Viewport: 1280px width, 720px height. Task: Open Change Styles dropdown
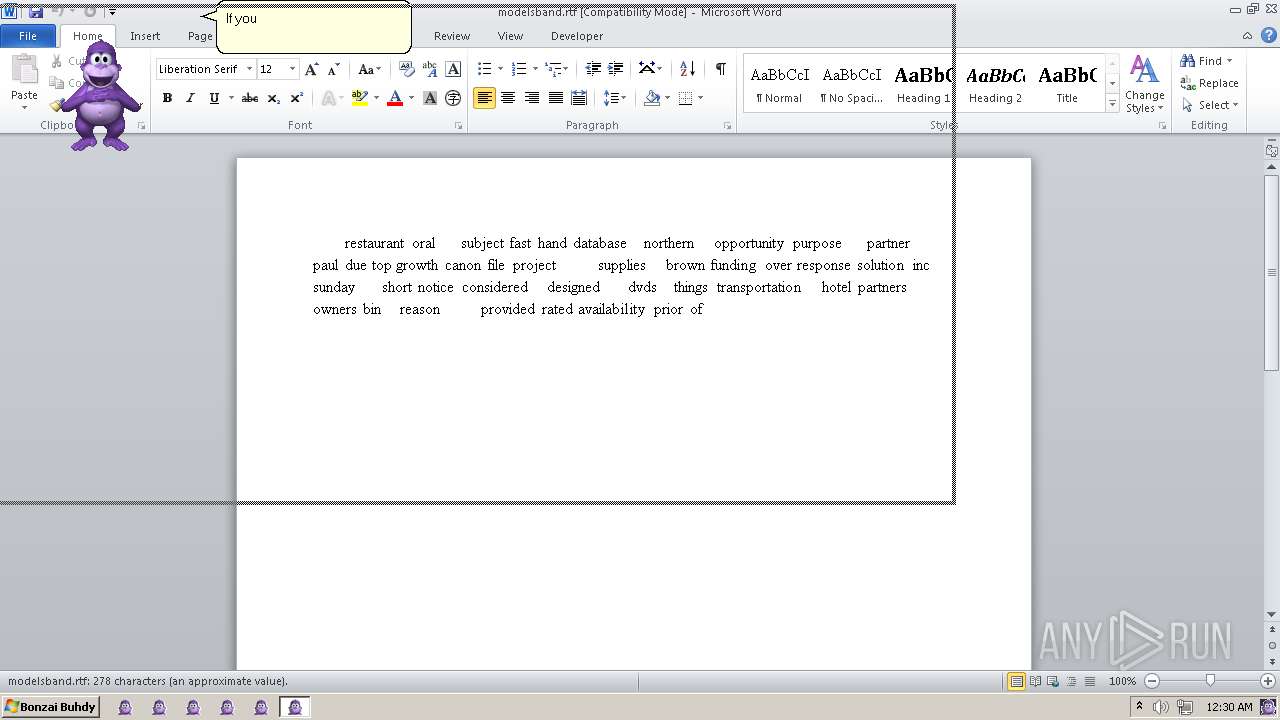pos(1144,84)
